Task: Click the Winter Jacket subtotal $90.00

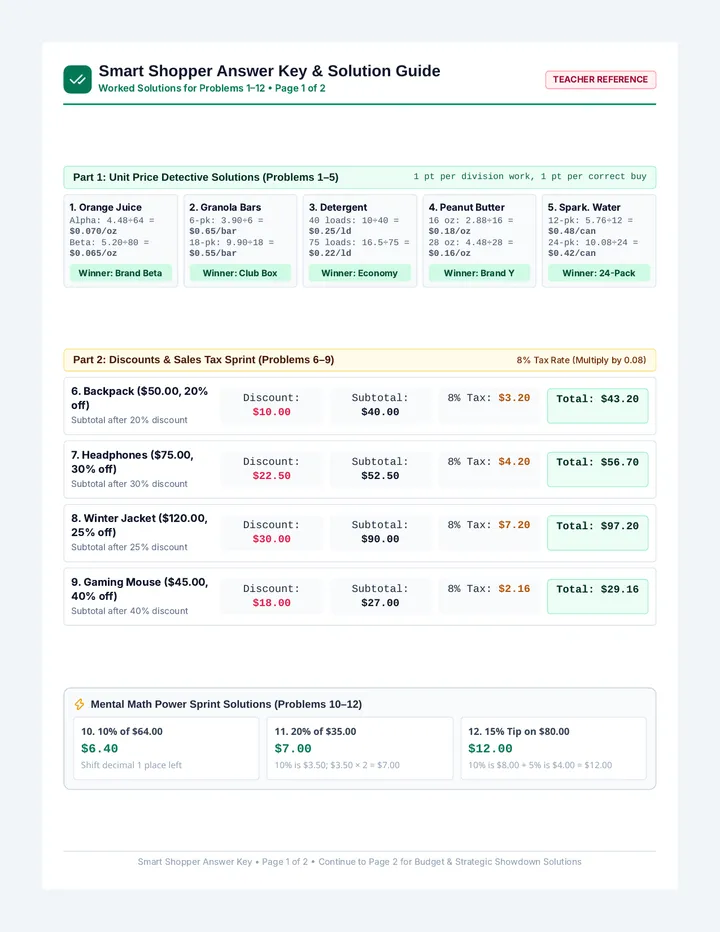Action: click(380, 539)
